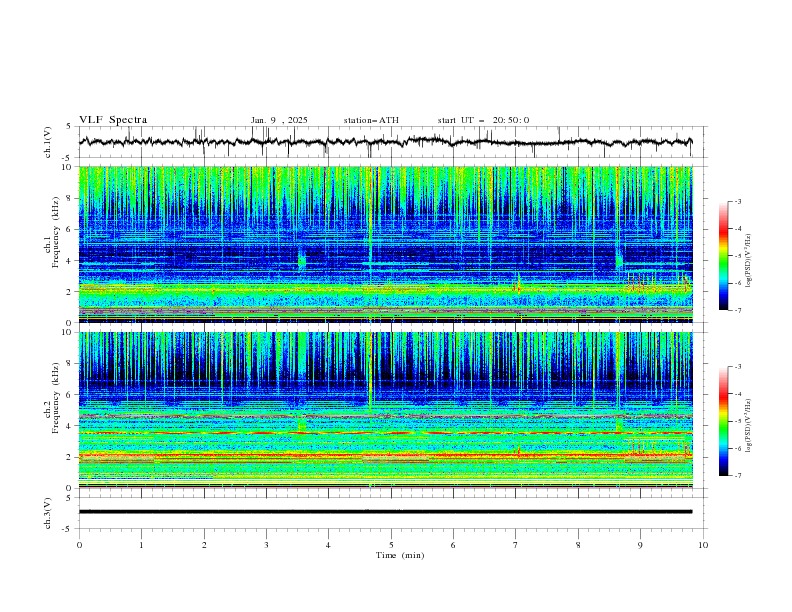Click the "-7" label on ch.2 colorbar

click(x=738, y=475)
